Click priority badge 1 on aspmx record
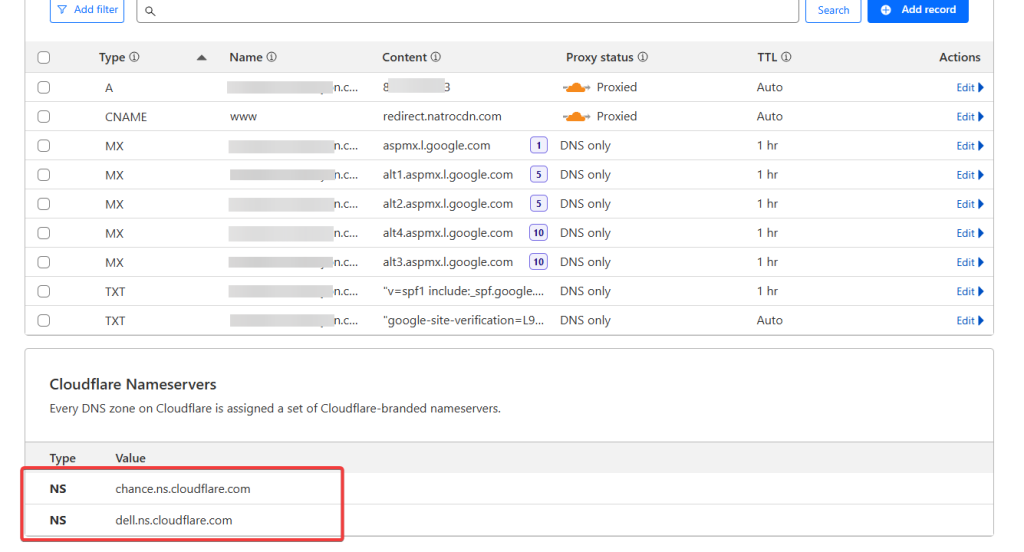 538,145
